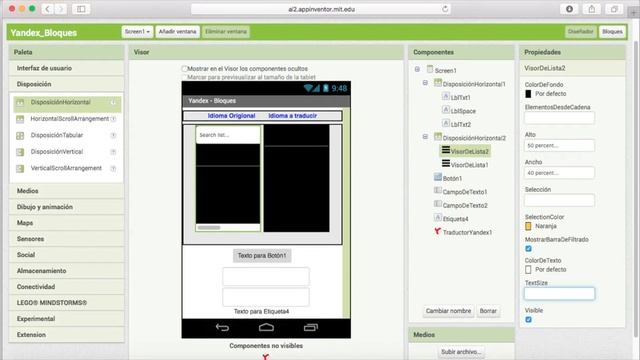Image resolution: width=640 pixels, height=360 pixels.
Task: Toggle Mostrar en el Visor componentes ocultos
Action: click(x=184, y=69)
